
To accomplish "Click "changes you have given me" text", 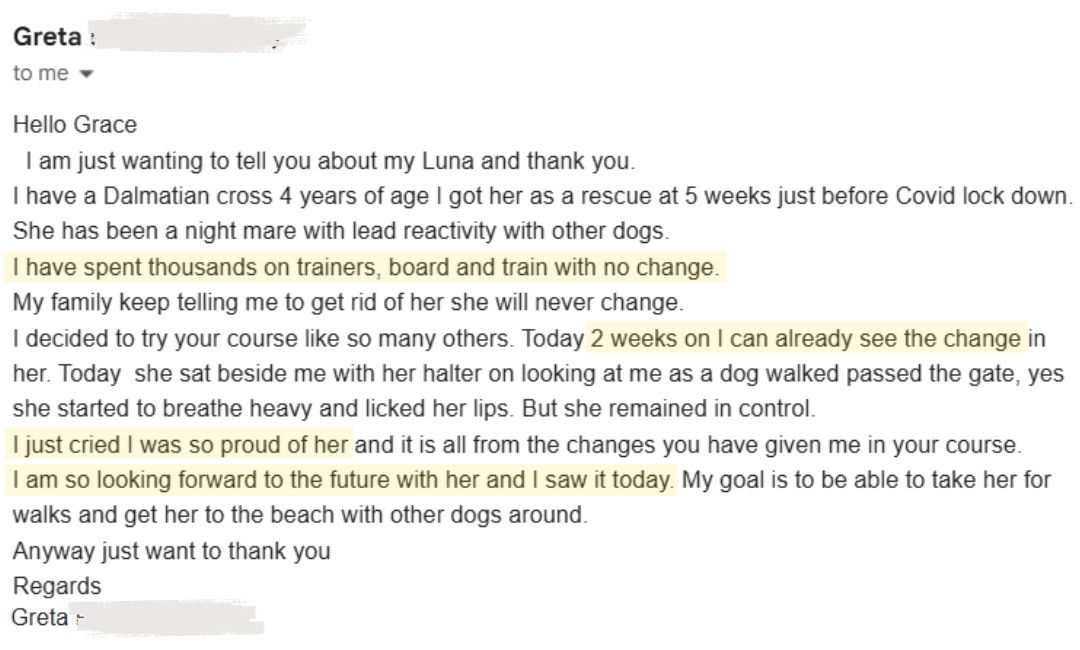I will [x=690, y=445].
